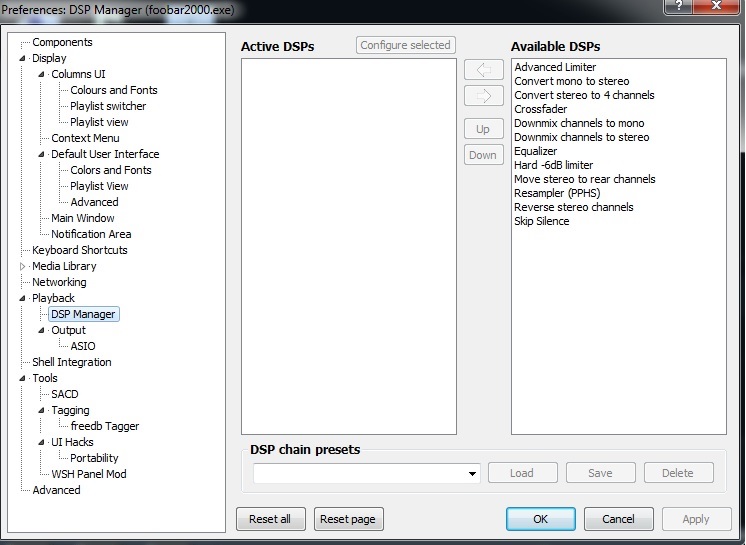Viewport: 746px width, 545px height.
Task: Choose Crossfader in the Available DSPs list
Action: coord(541,109)
